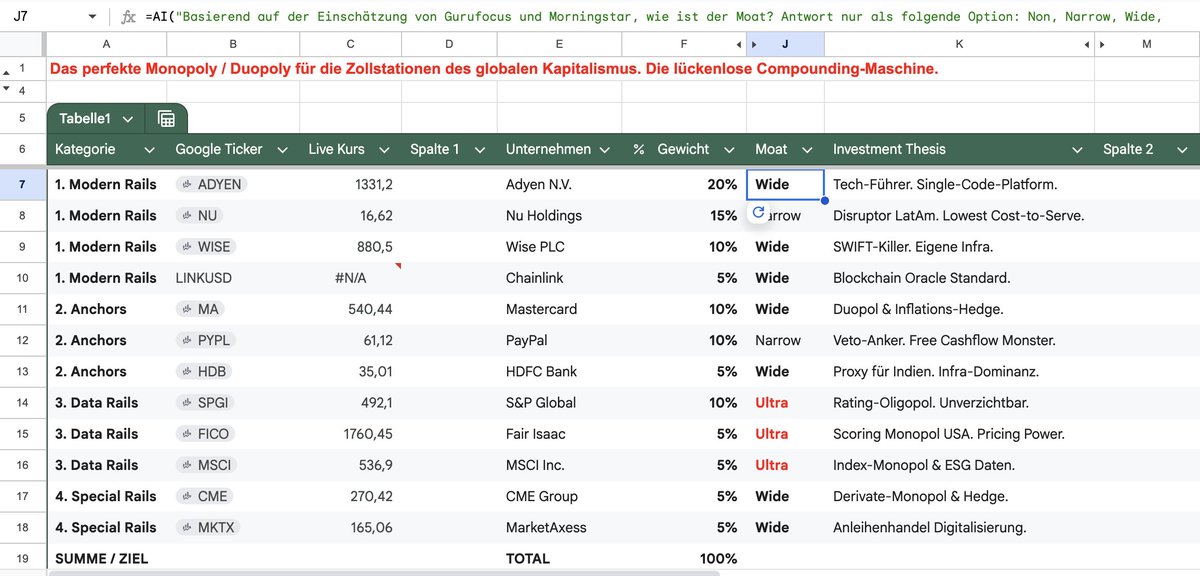Open the WISE ticker chip
The height and width of the screenshot is (576, 1200).
click(207, 246)
